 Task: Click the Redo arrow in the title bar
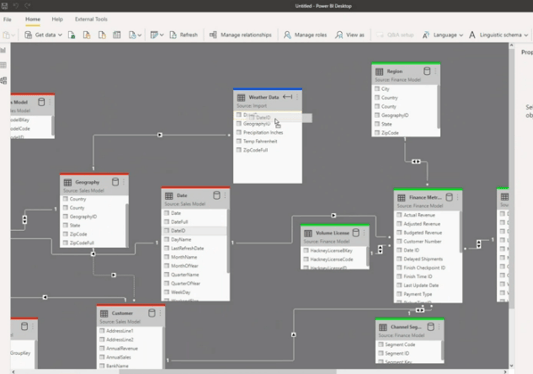27,5
